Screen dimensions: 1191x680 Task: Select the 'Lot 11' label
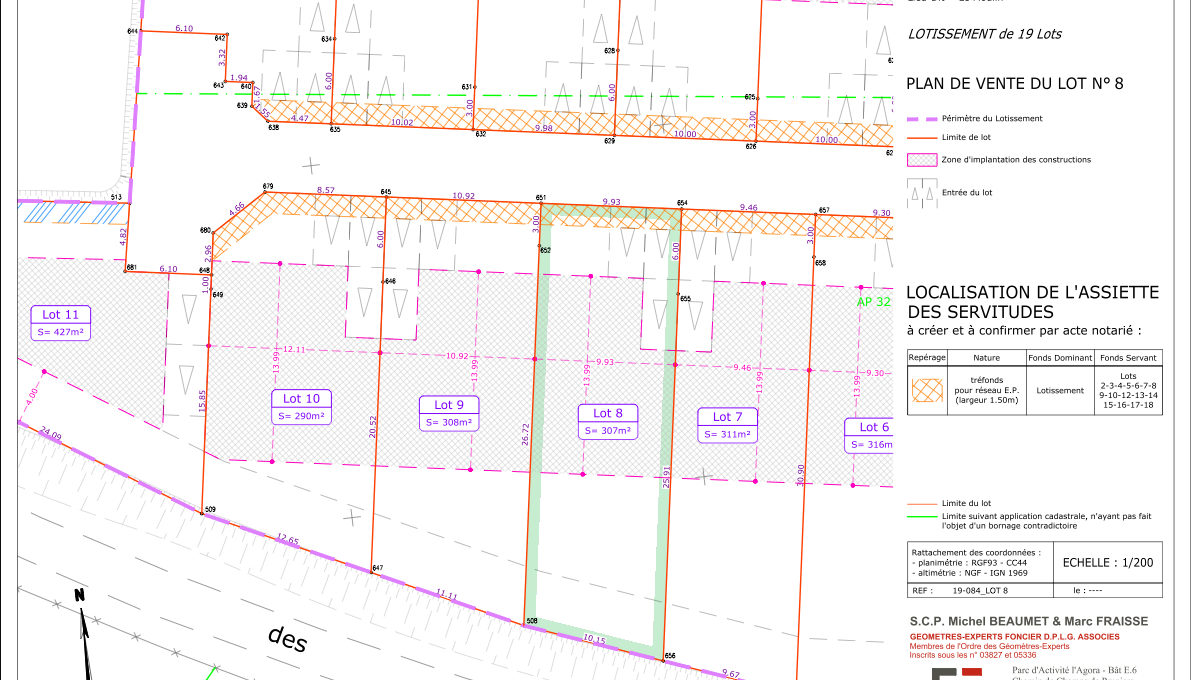pos(61,315)
